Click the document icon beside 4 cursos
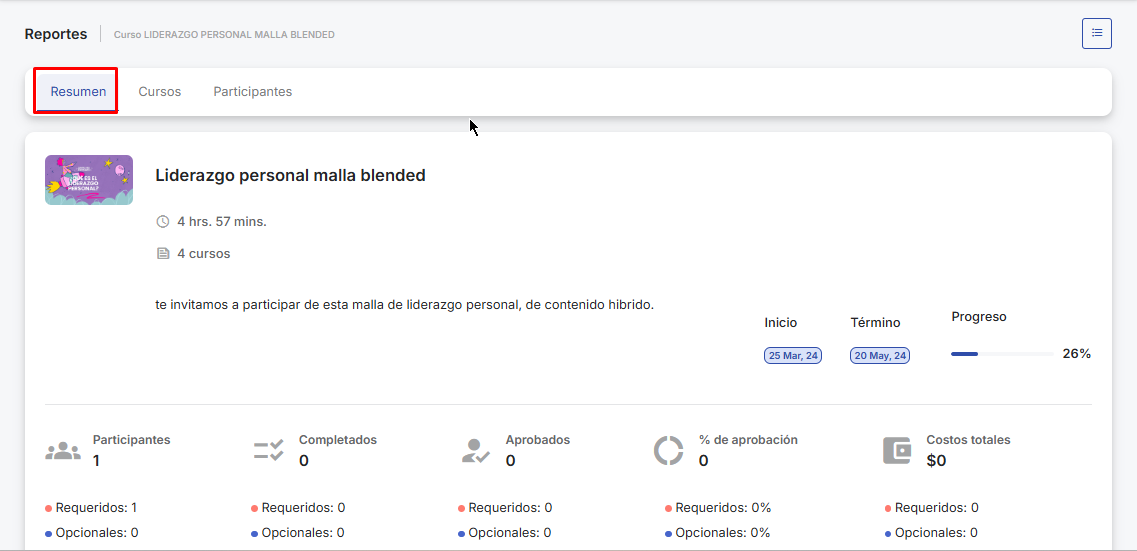Viewport: 1137px width, 551px height. tap(163, 254)
